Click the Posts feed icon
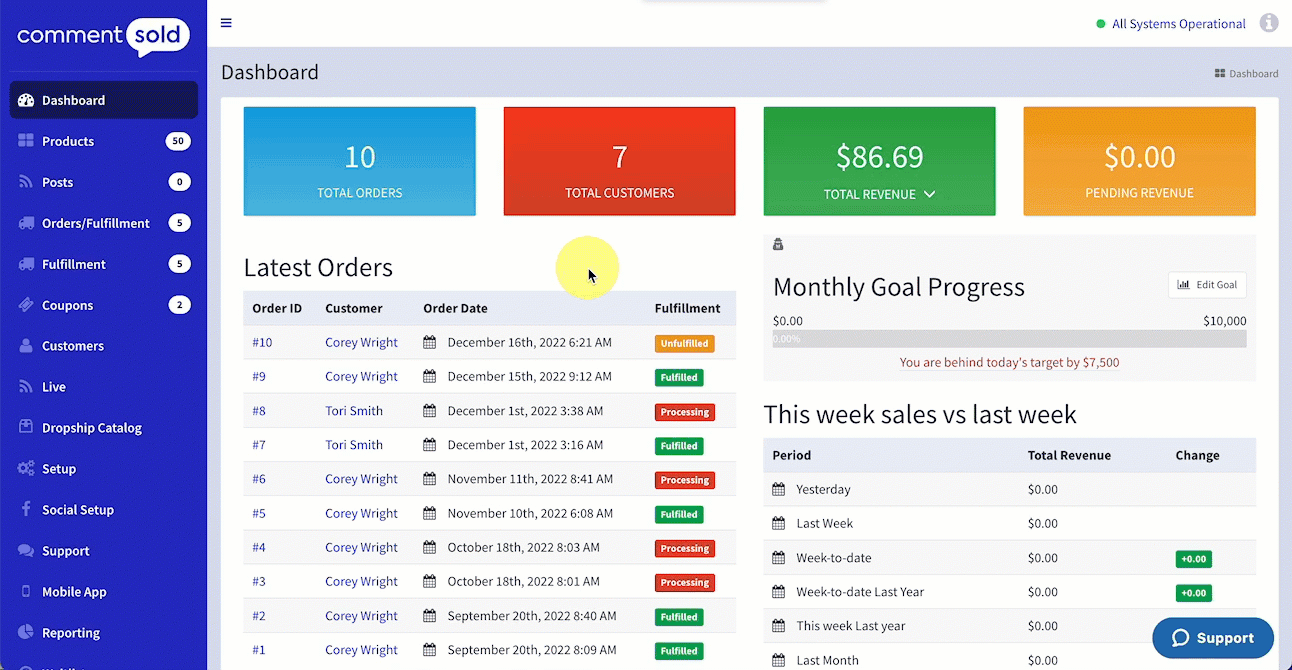This screenshot has width=1292, height=670. tap(26, 182)
